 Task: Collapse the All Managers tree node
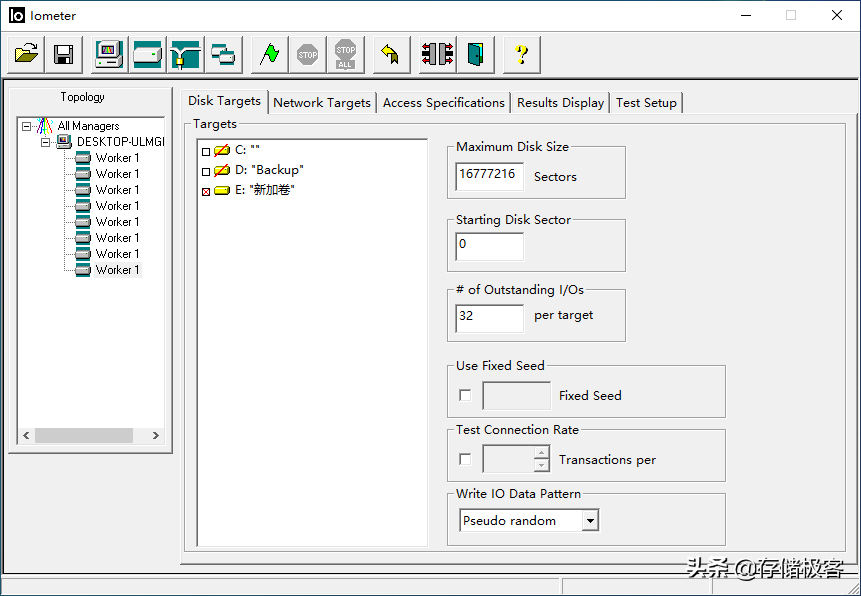(26, 126)
